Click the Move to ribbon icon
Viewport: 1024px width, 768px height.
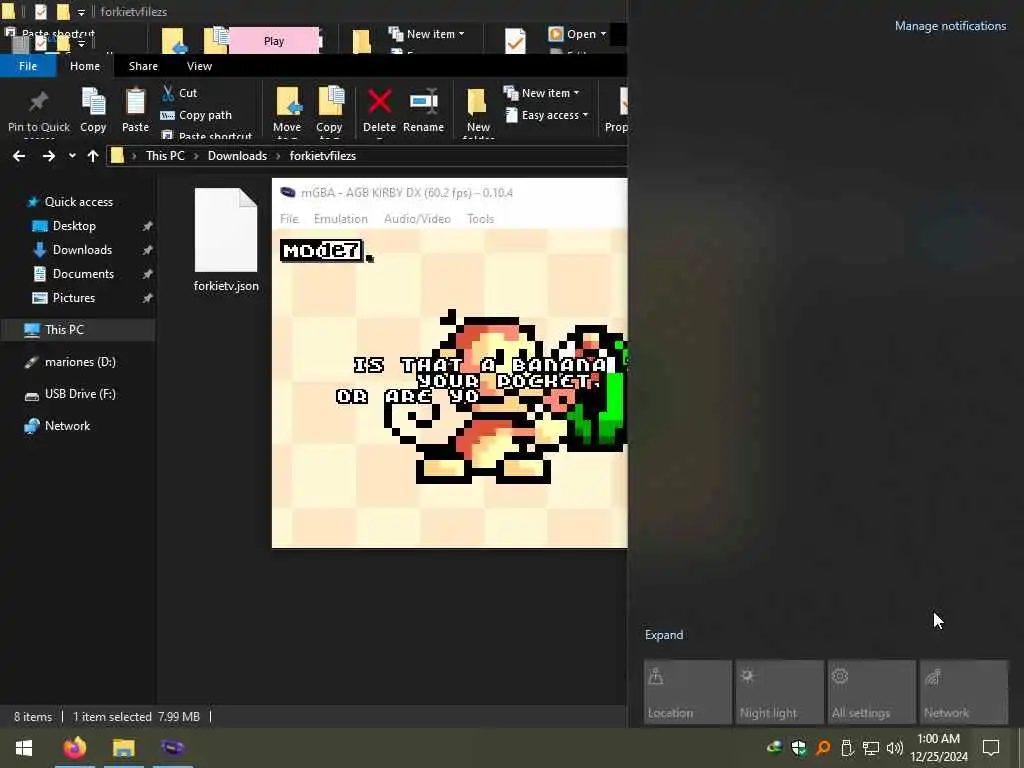pyautogui.click(x=287, y=110)
